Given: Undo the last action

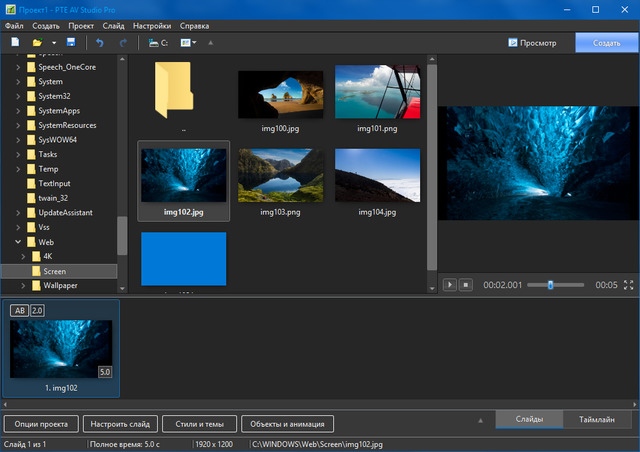Looking at the screenshot, I should click(99, 43).
